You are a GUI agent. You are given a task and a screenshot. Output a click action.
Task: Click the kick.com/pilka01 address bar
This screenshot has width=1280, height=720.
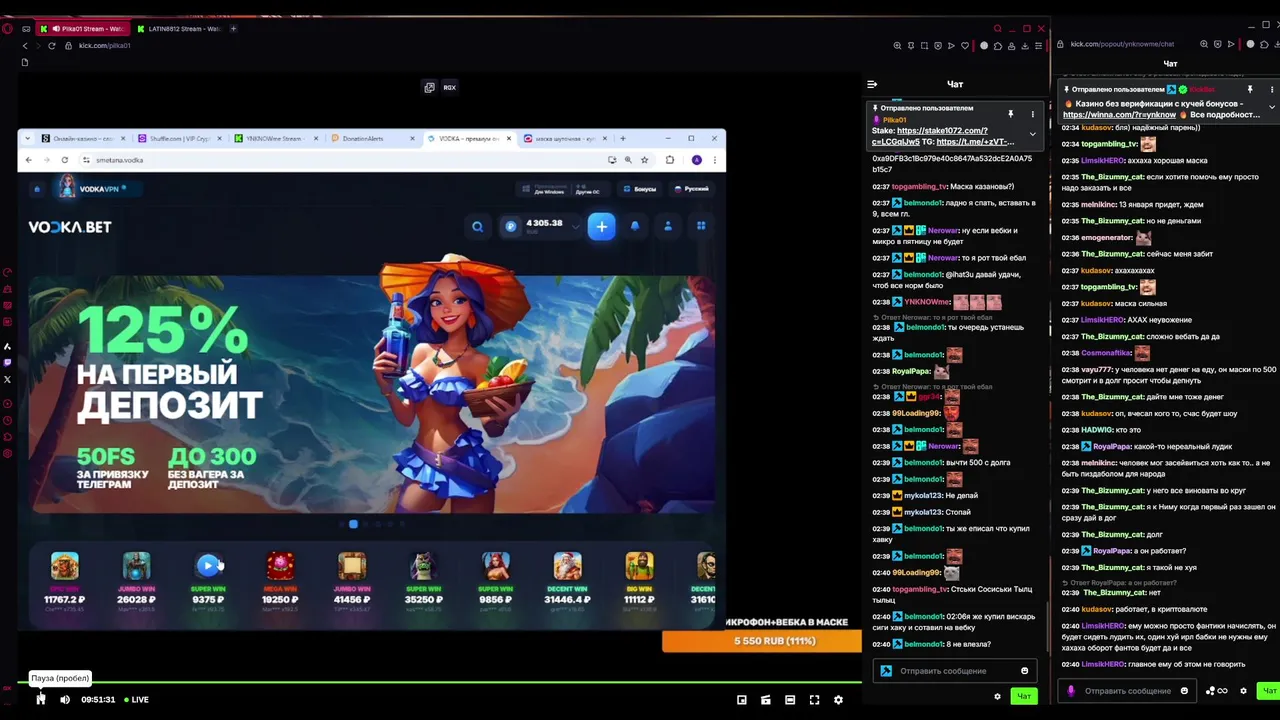pos(105,46)
